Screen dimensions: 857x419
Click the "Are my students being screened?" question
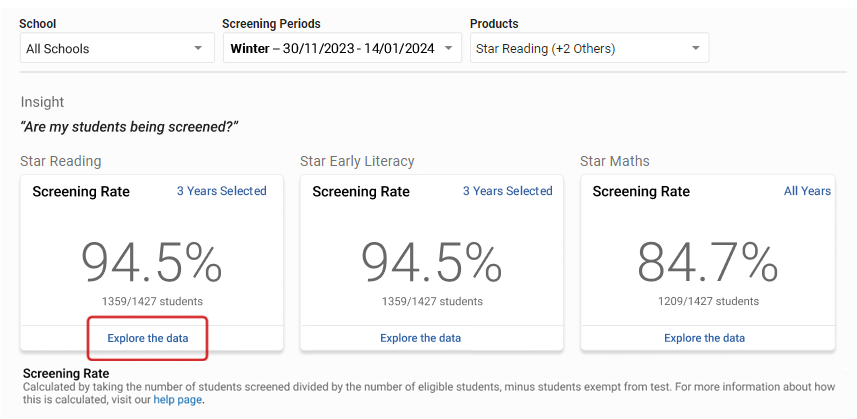130,128
